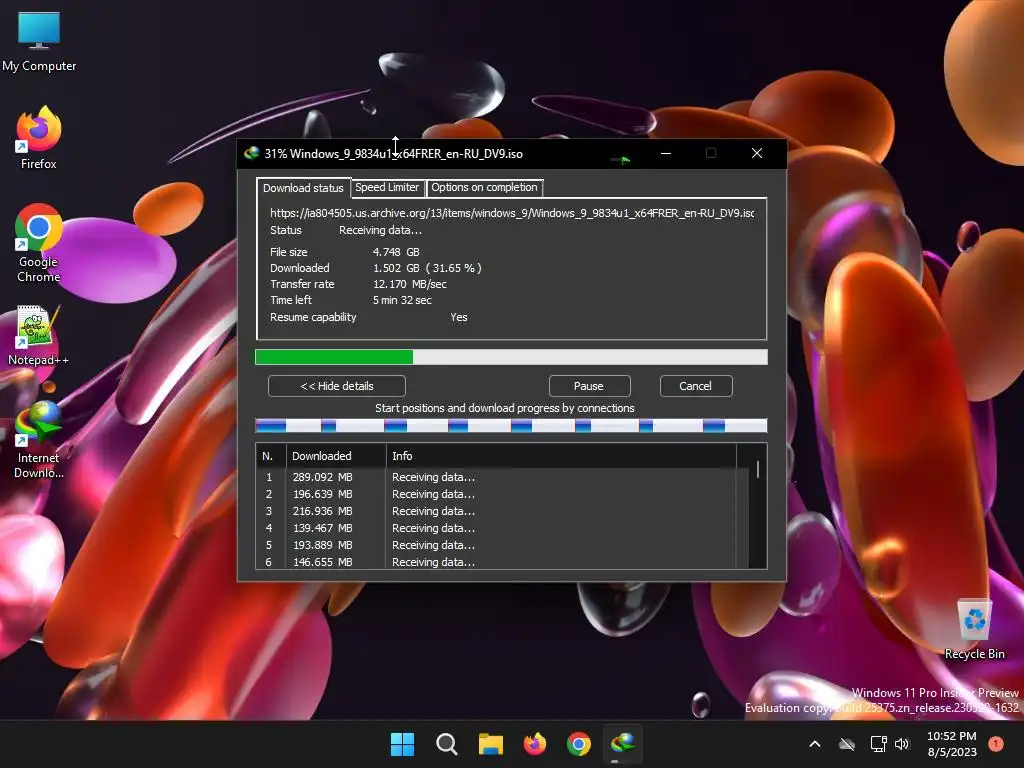Open Options on completion tab
Viewport: 1024px width, 768px height.
pos(485,187)
